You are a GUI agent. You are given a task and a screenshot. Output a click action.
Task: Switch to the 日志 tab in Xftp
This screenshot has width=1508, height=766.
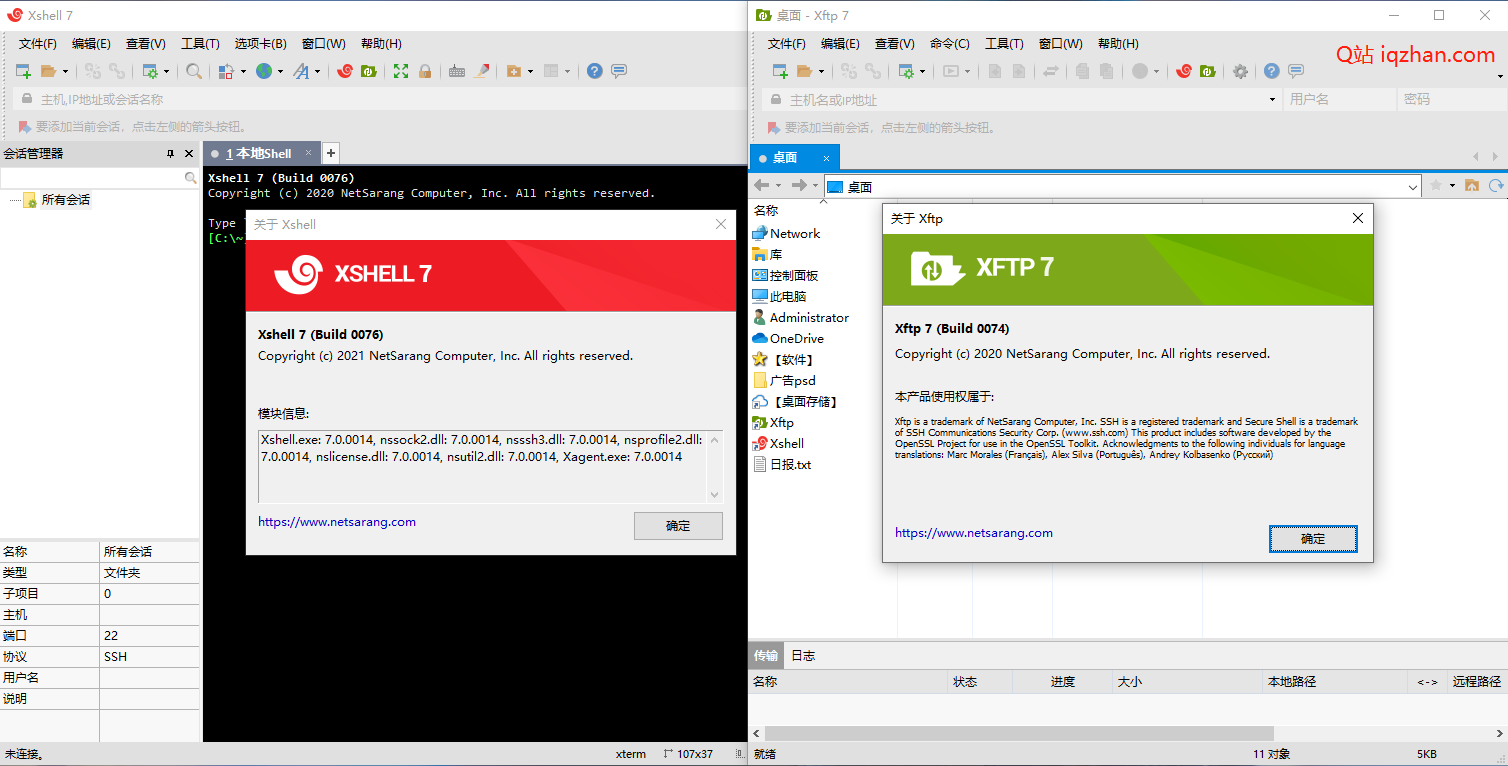coord(803,656)
